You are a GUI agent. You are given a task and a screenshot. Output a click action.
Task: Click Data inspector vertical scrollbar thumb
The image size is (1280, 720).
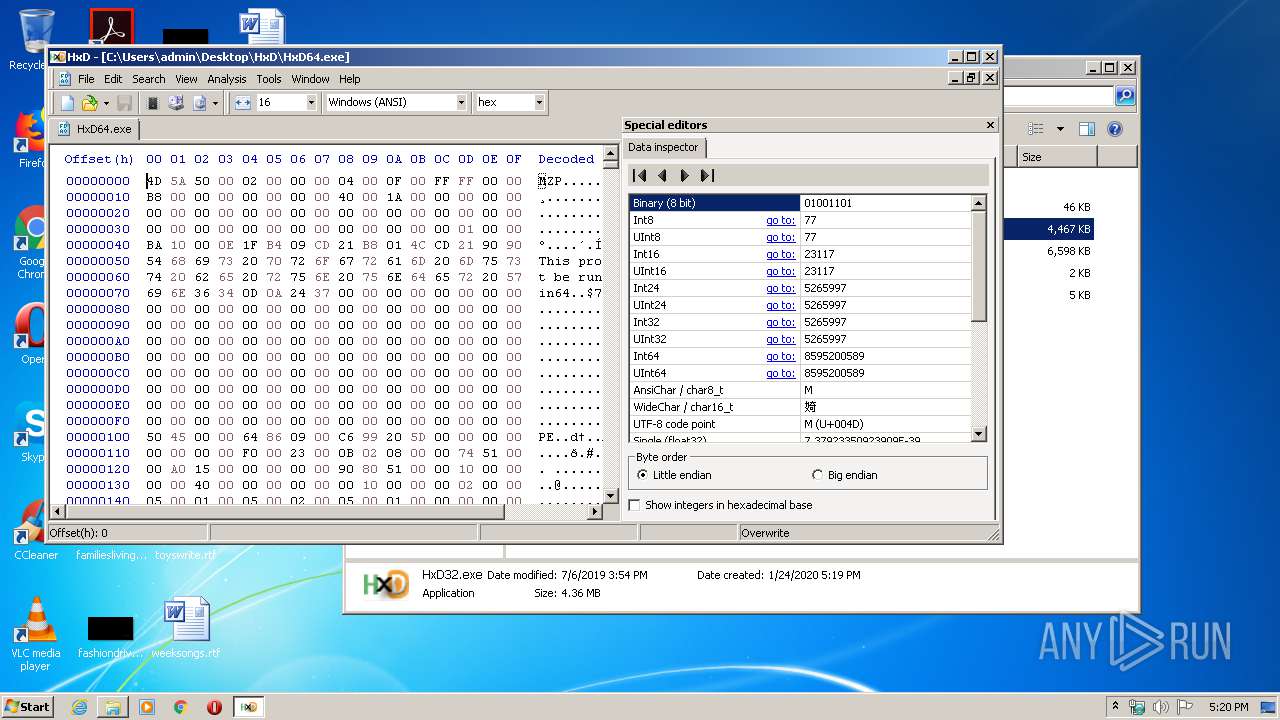[x=979, y=266]
